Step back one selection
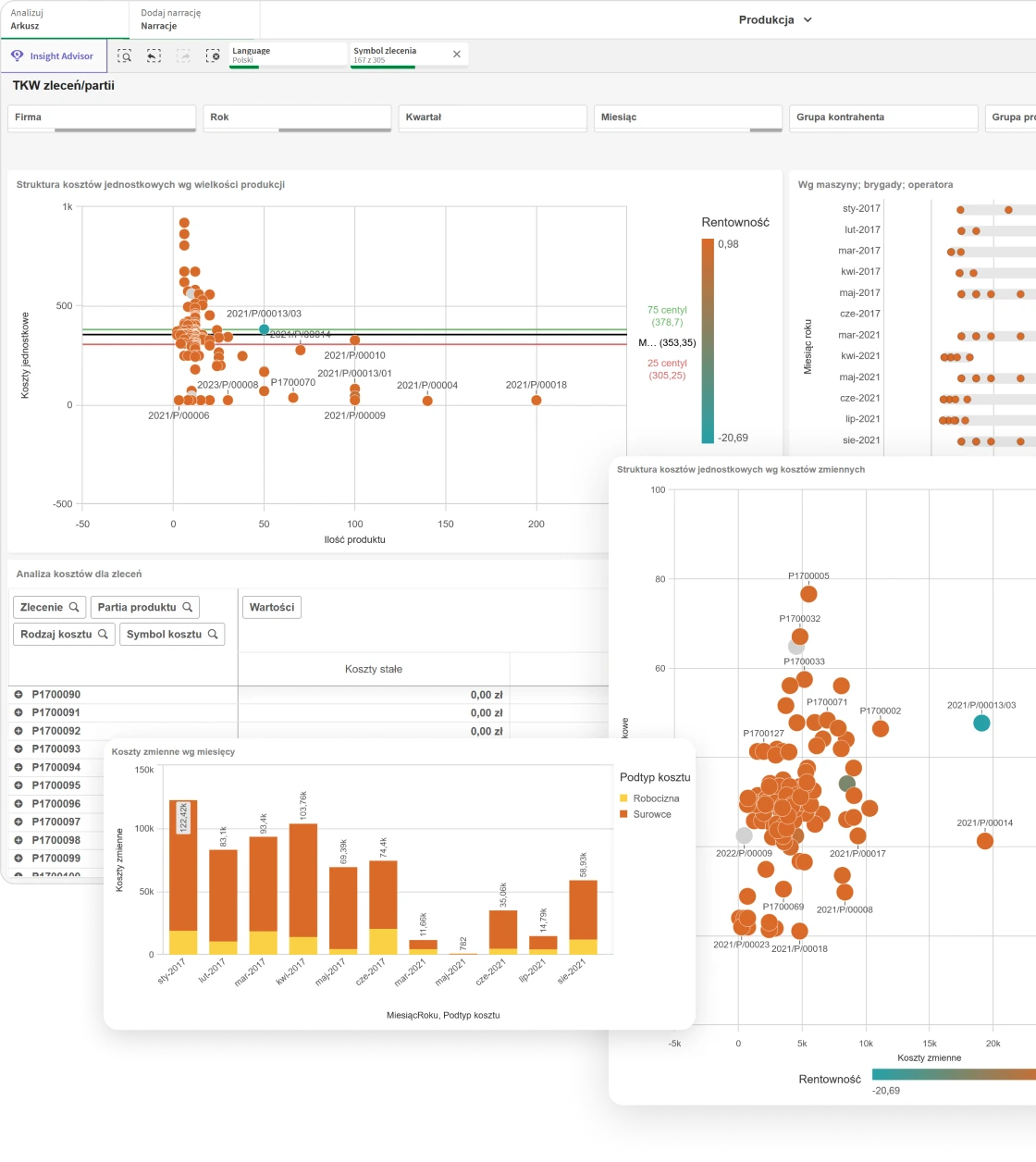 tap(154, 56)
